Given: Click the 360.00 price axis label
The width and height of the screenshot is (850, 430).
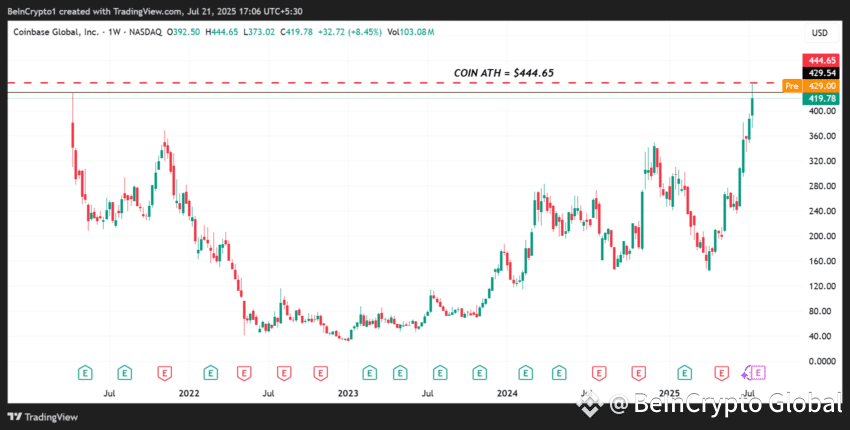Looking at the screenshot, I should 820,136.
